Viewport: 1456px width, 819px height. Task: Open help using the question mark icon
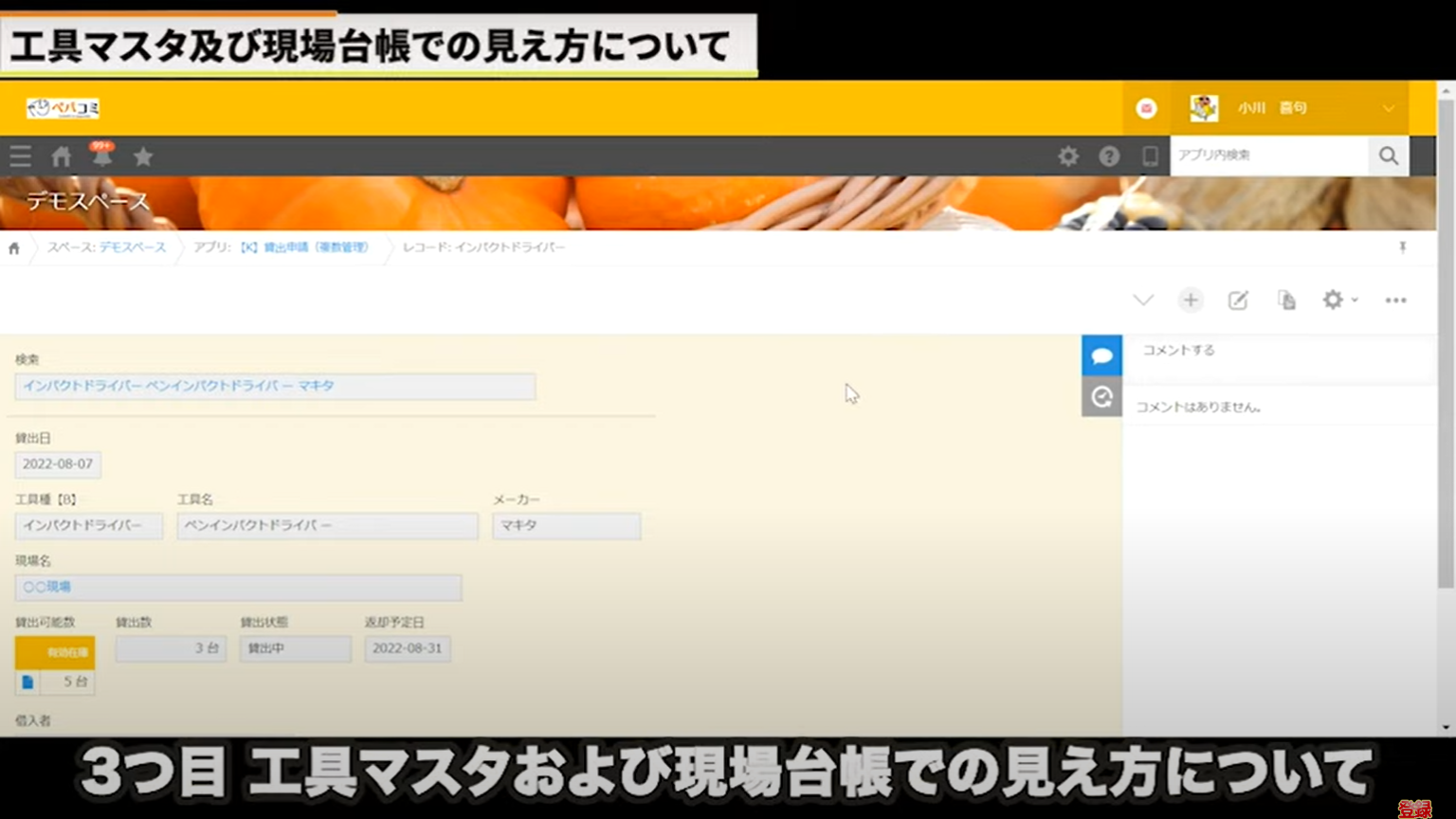1109,155
